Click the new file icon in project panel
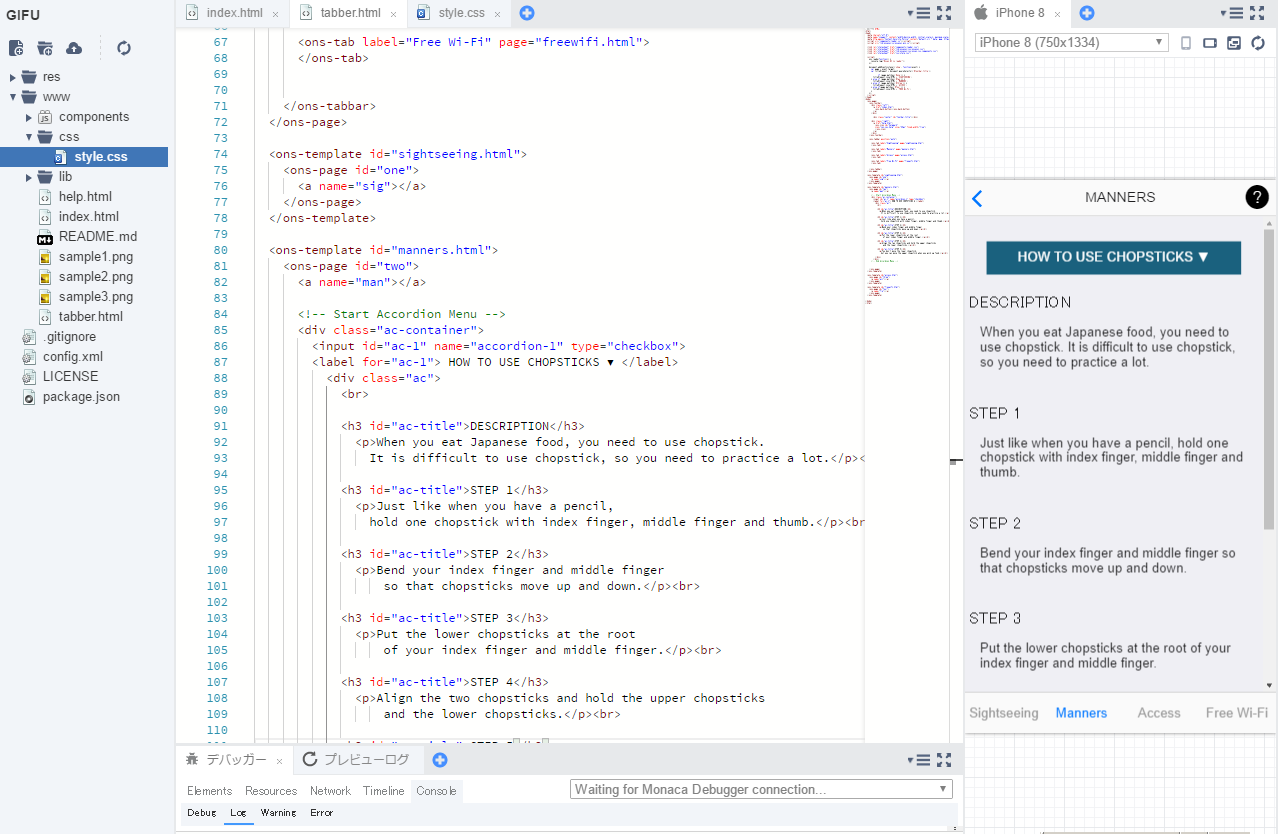 16,48
